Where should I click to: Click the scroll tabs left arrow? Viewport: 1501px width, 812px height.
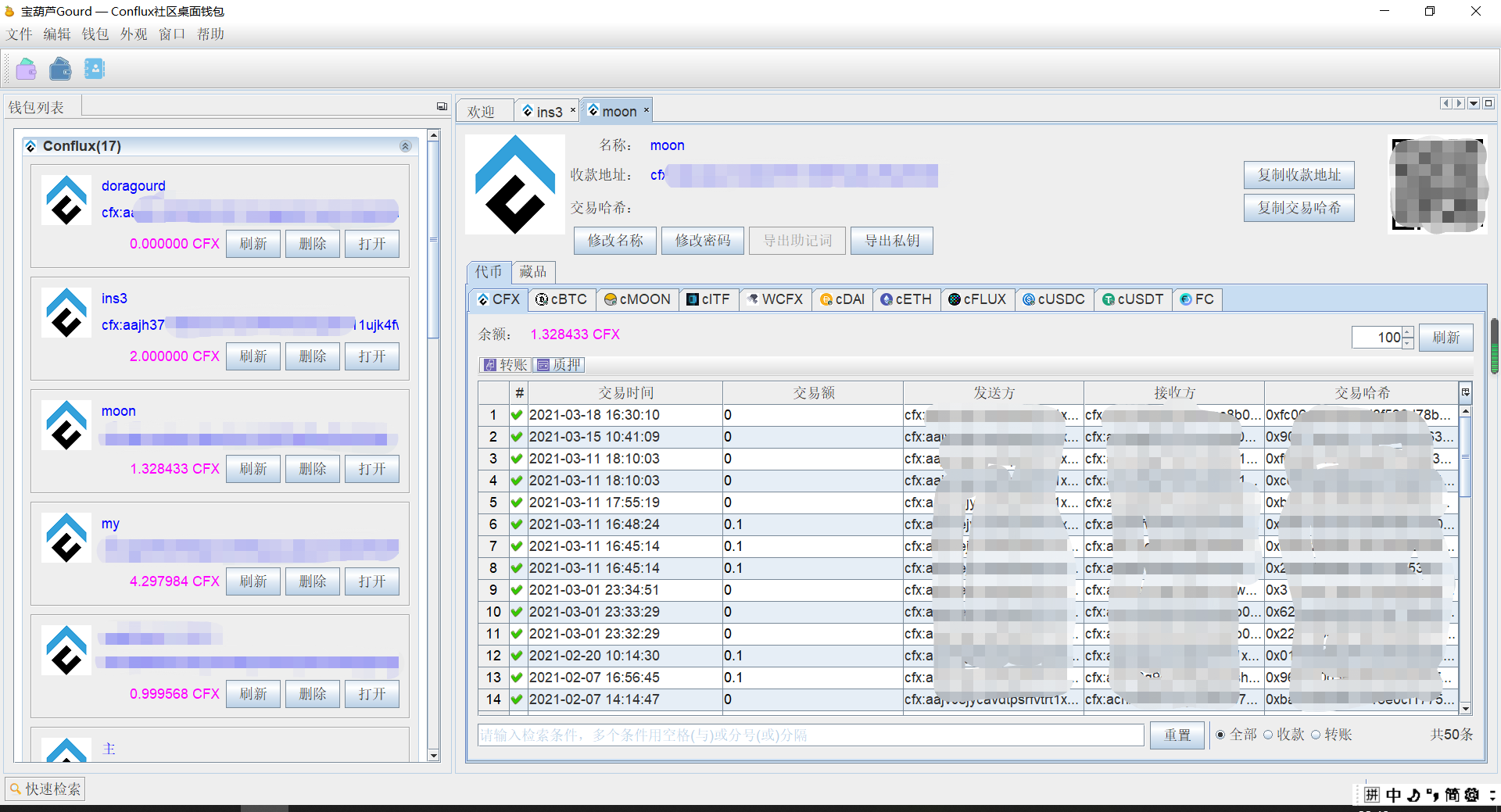click(x=1446, y=103)
